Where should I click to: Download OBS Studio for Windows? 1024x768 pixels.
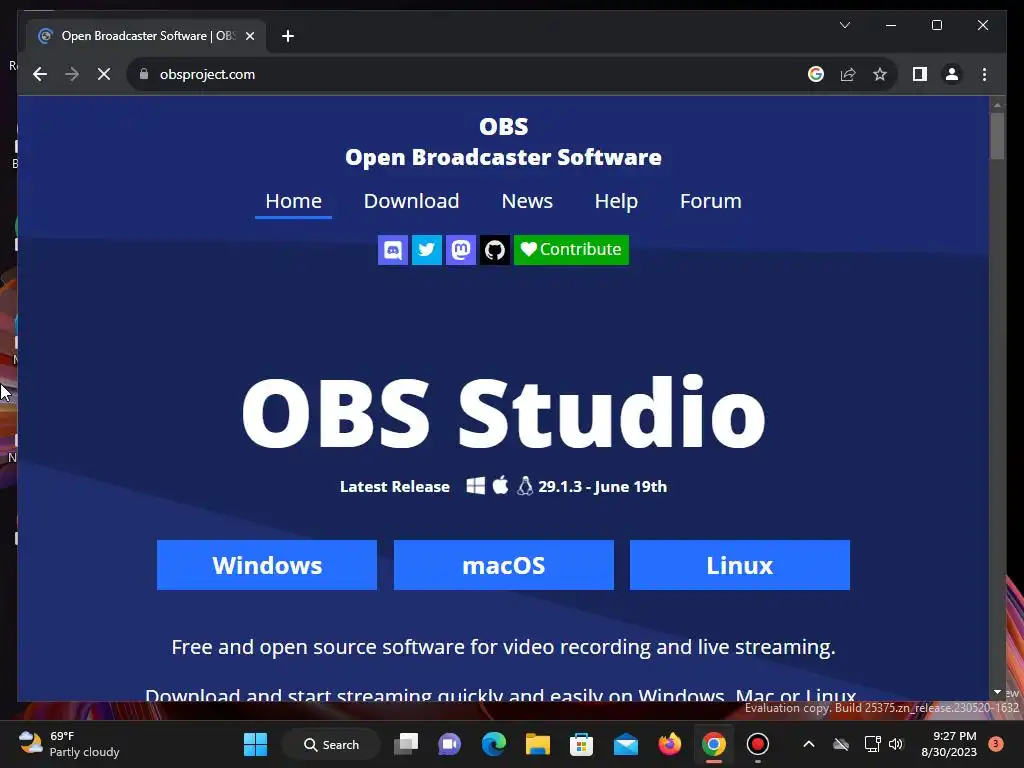pos(266,565)
